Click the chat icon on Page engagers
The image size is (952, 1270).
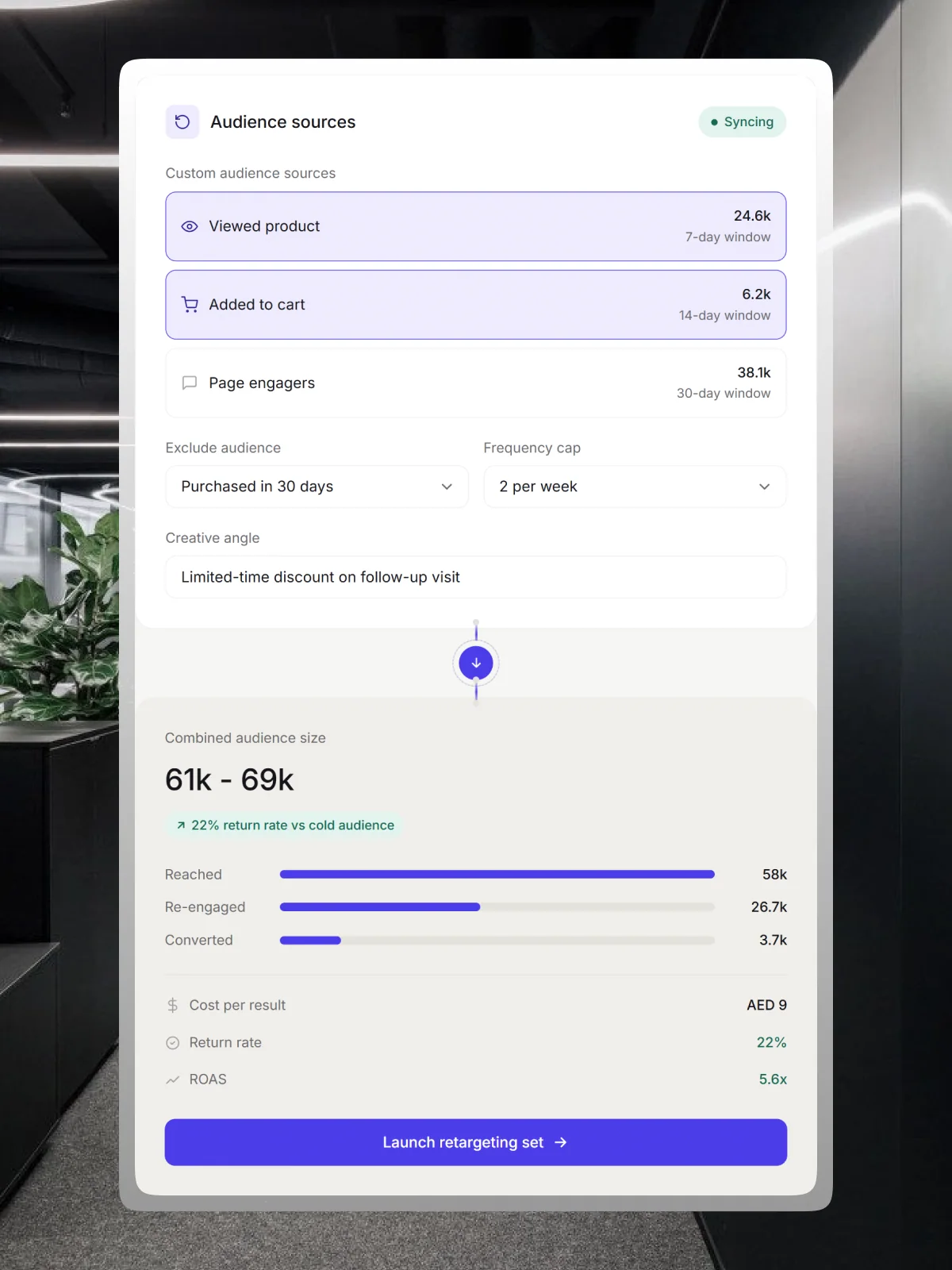tap(190, 383)
